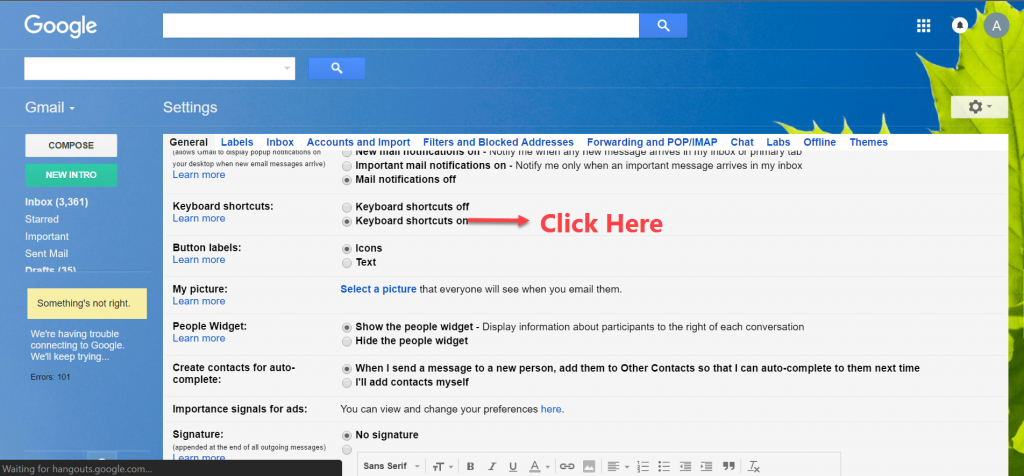
Task: Select the custom signature radio button
Action: pyautogui.click(x=347, y=449)
